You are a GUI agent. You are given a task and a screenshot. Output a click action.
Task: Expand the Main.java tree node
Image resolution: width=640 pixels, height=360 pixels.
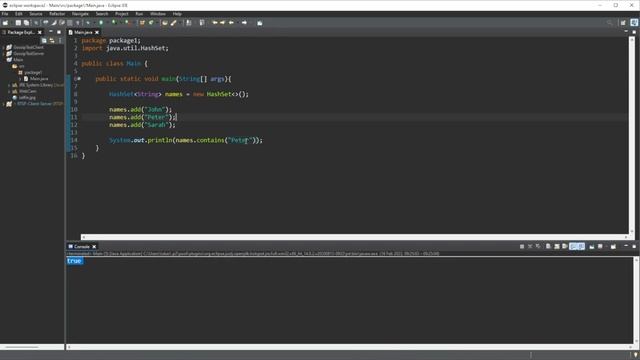[21, 79]
